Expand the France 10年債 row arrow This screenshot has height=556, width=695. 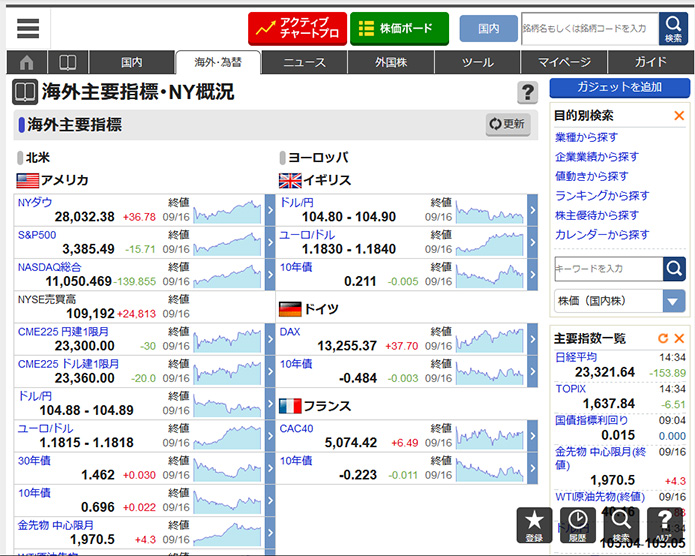pyautogui.click(x=533, y=469)
